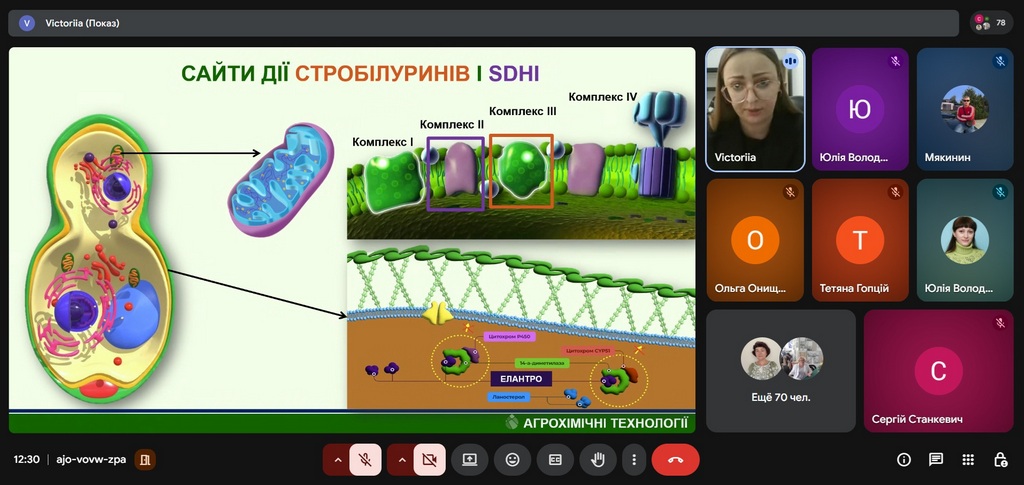Image resolution: width=1024 pixels, height=485 pixels.
Task: Expand video settings chevron
Action: point(401,460)
